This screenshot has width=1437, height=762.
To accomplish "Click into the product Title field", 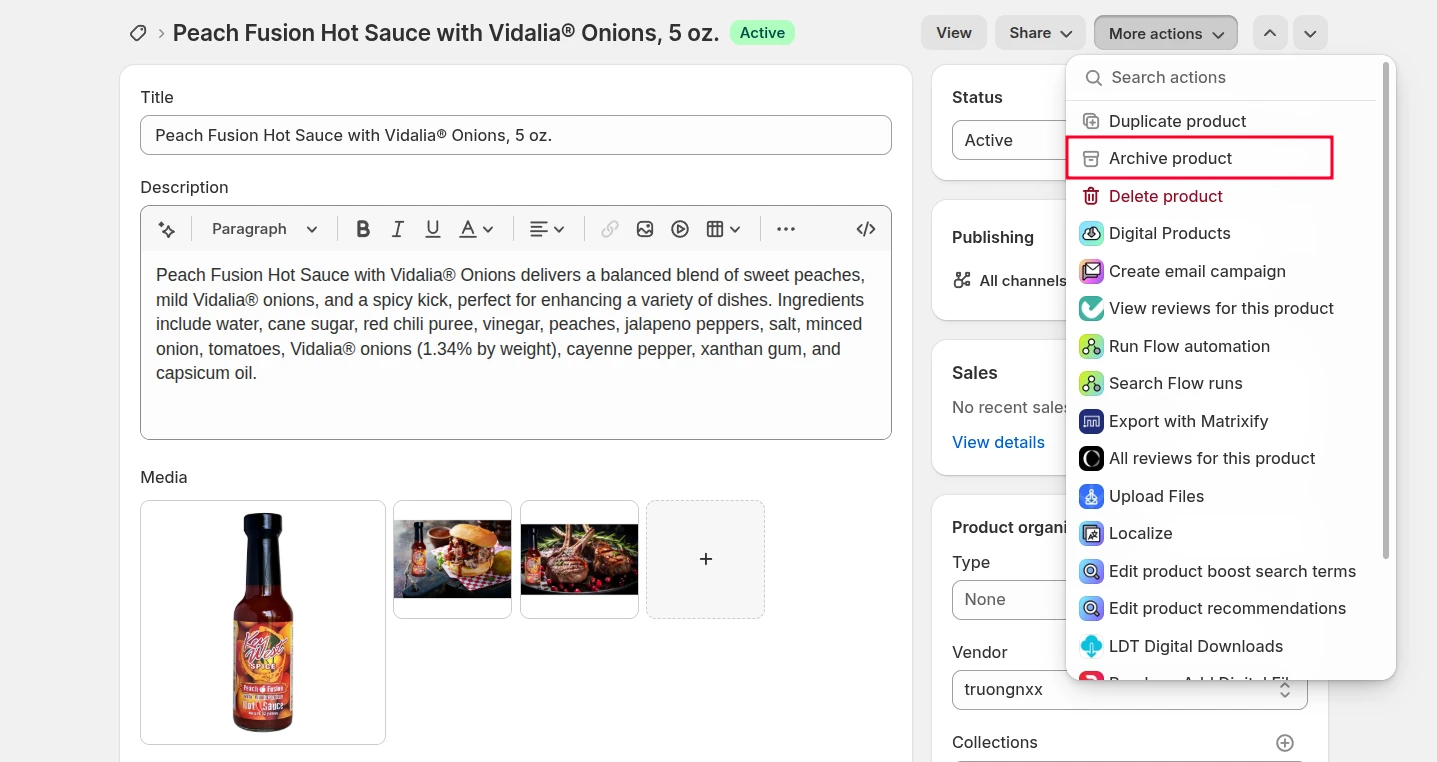I will point(516,135).
